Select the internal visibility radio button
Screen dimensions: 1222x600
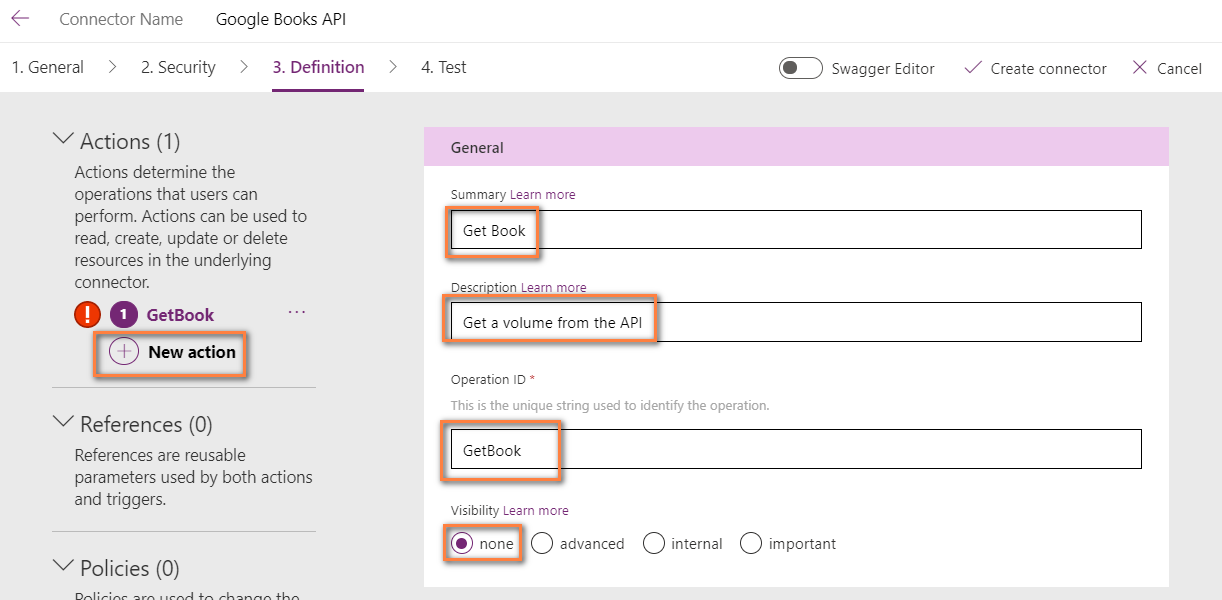[654, 544]
